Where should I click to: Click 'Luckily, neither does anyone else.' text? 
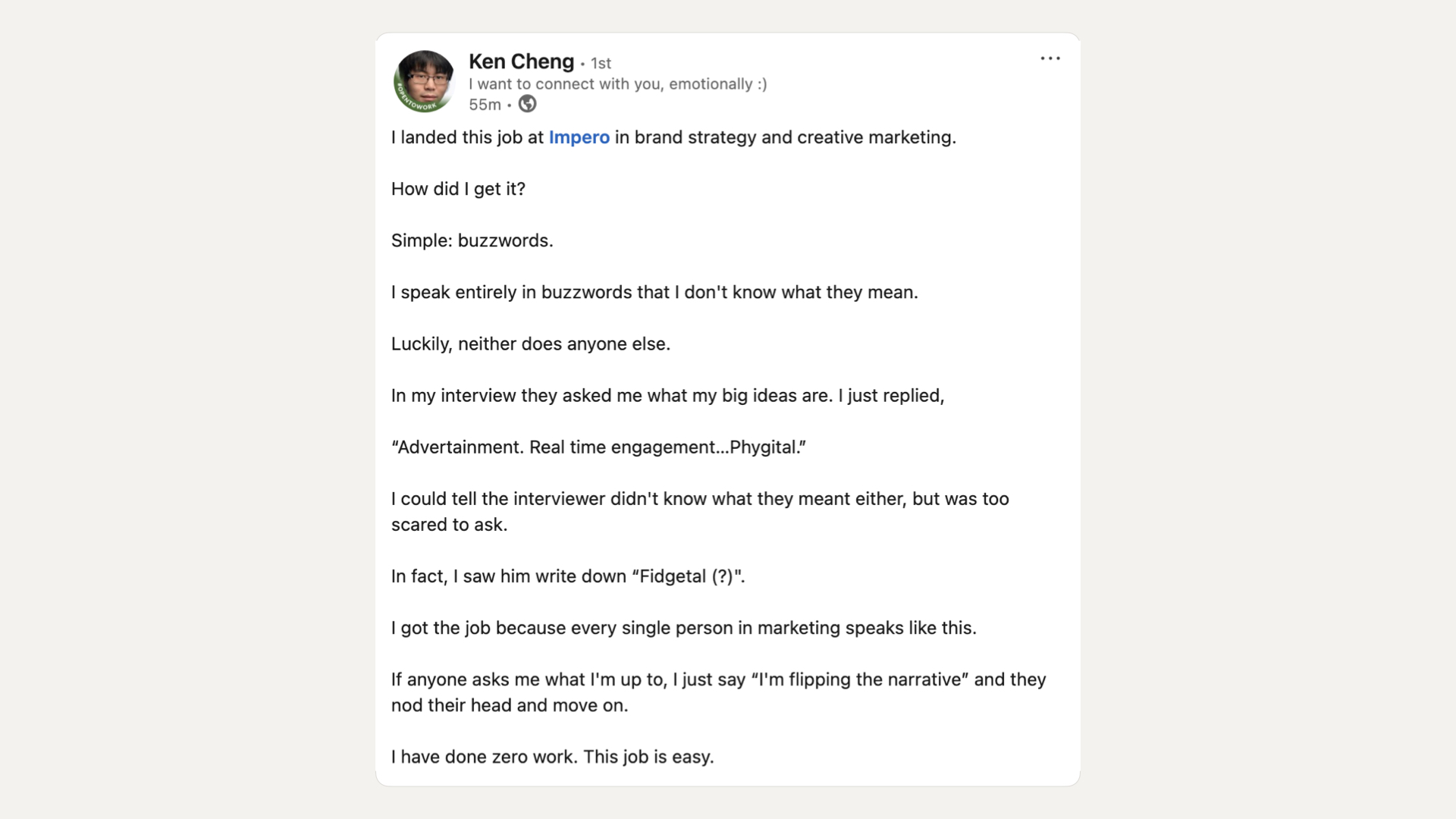pyautogui.click(x=531, y=344)
